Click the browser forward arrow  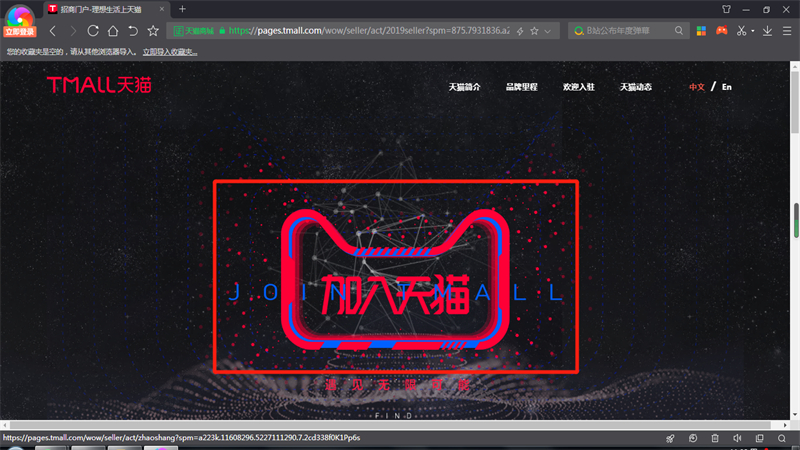coord(73,31)
